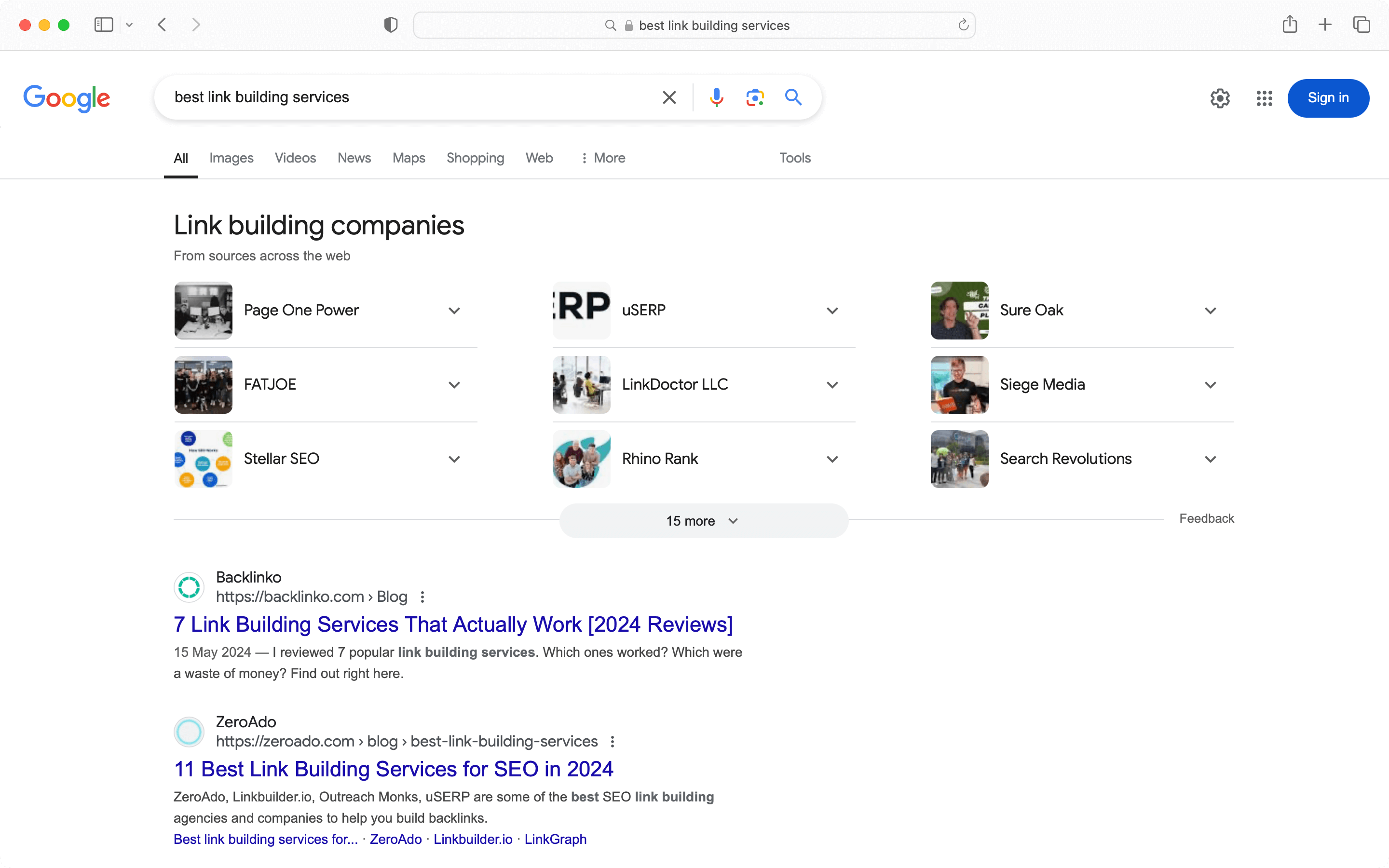Click the Stellar SEO thumbnail
The height and width of the screenshot is (868, 1389).
[x=203, y=459]
